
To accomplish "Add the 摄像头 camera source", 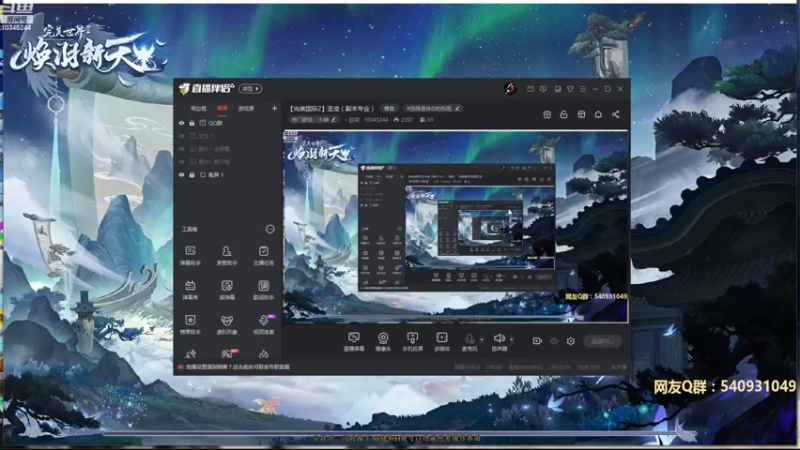I will (x=383, y=341).
